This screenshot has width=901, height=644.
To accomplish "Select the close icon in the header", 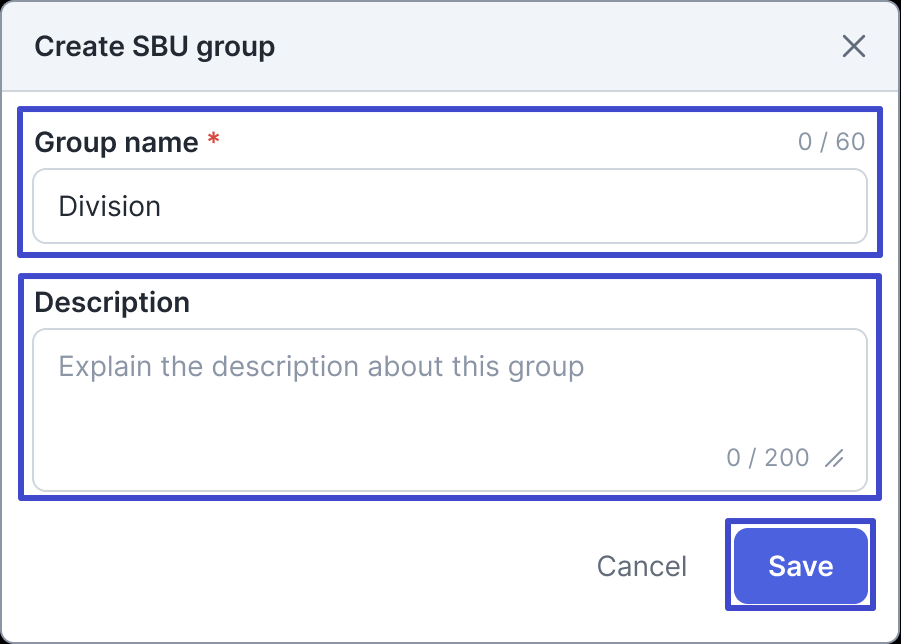I will [x=854, y=46].
